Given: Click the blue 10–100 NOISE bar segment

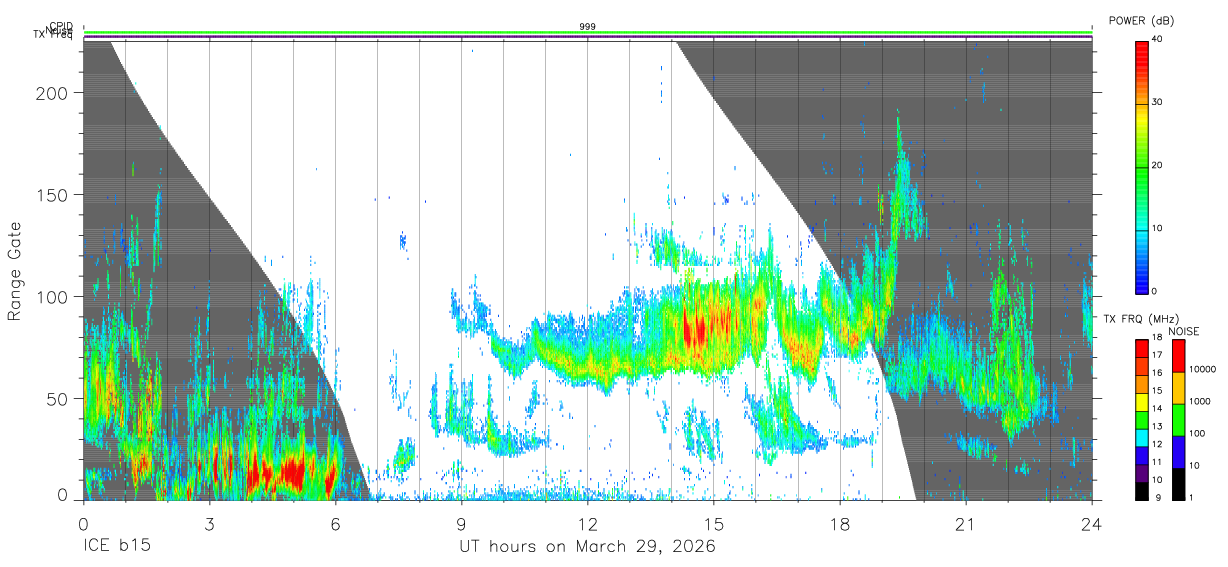Looking at the screenshot, I should coord(1178,452).
